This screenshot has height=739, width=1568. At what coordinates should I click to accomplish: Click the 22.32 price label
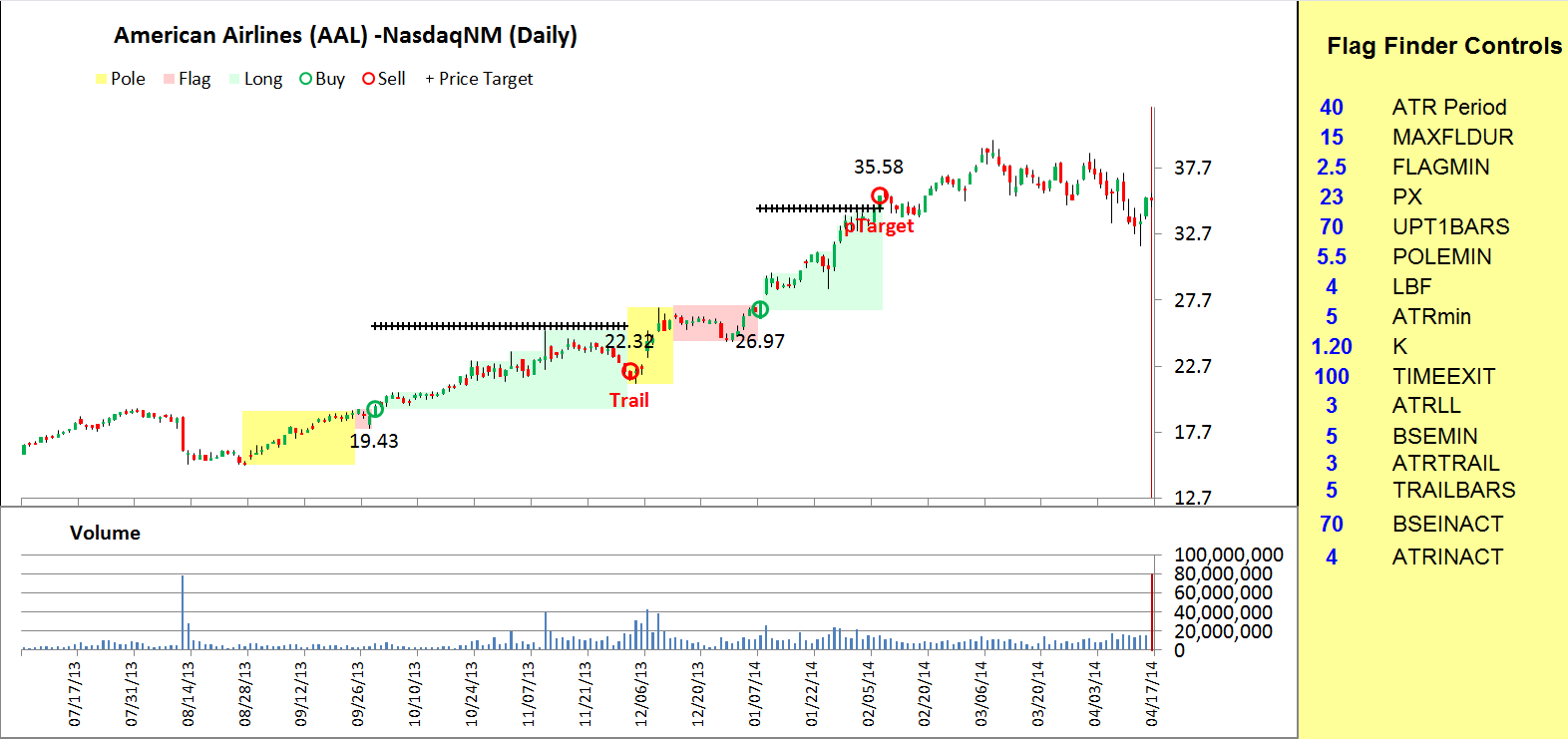[629, 341]
